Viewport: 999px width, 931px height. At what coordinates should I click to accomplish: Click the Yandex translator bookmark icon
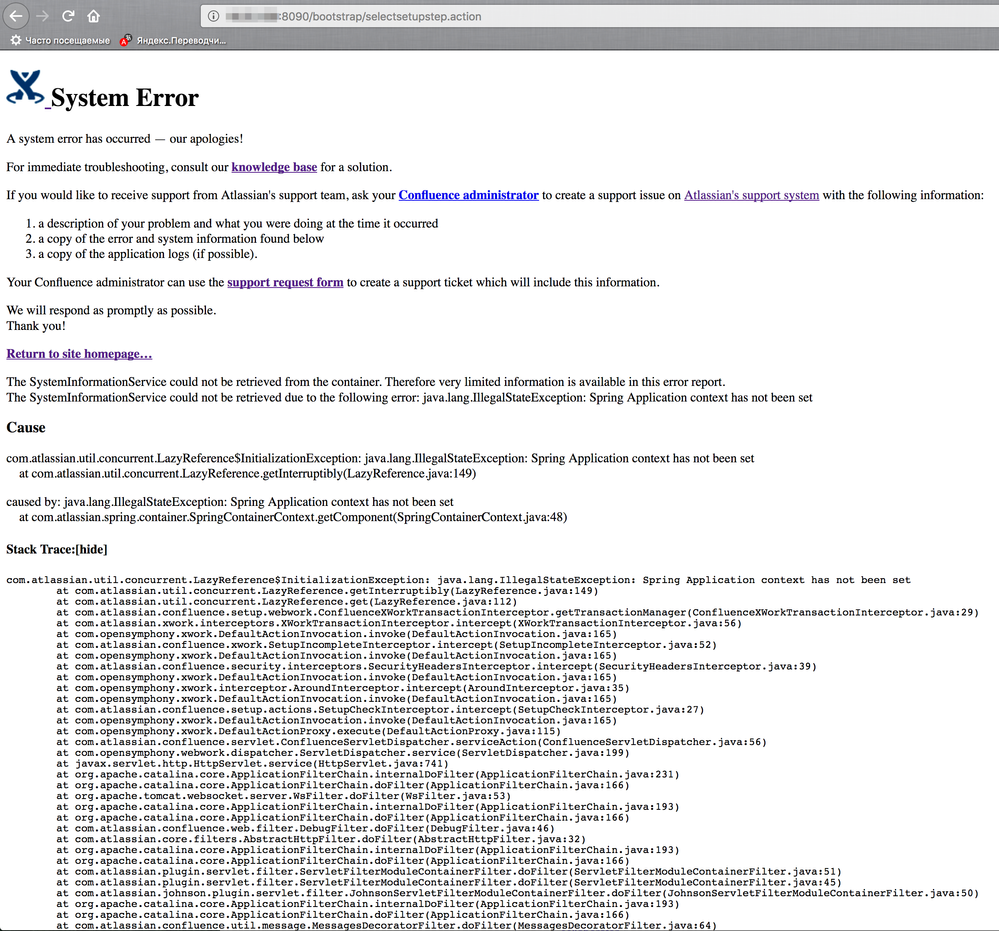click(x=126, y=40)
